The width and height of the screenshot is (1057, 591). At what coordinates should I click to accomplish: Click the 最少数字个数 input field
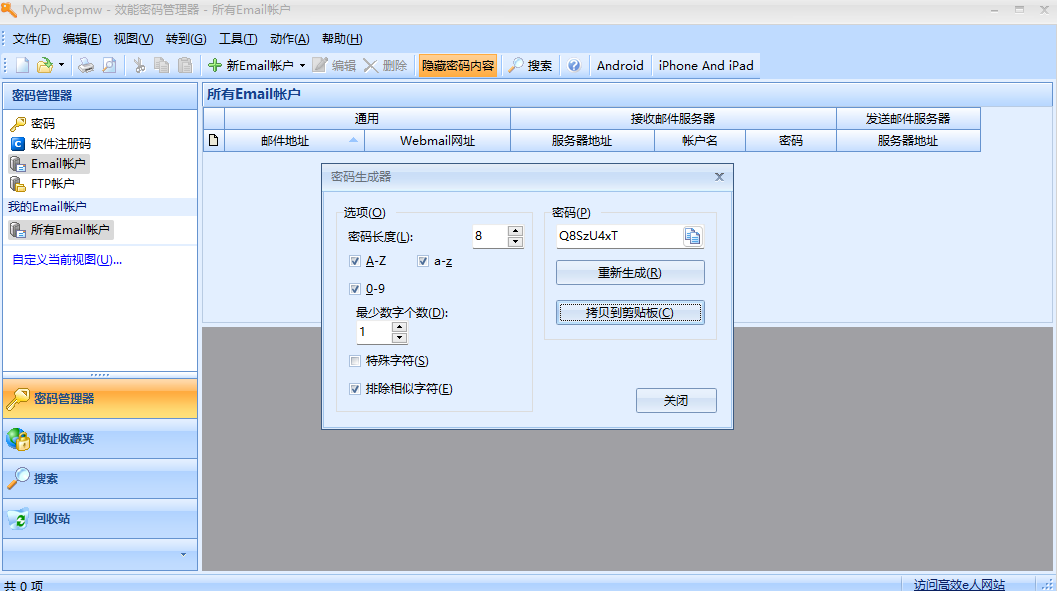coord(374,332)
